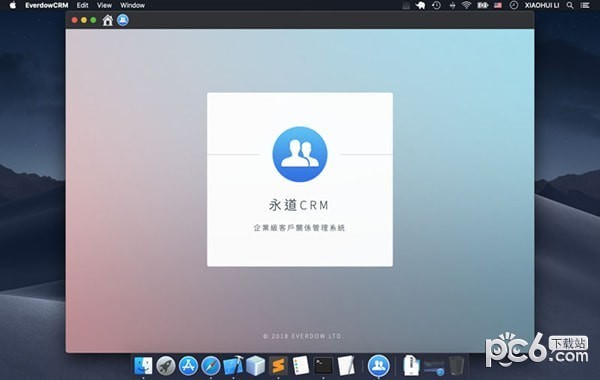Image resolution: width=600 pixels, height=380 pixels.
Task: Open Time Machine menu bar icon
Action: tap(436, 5)
